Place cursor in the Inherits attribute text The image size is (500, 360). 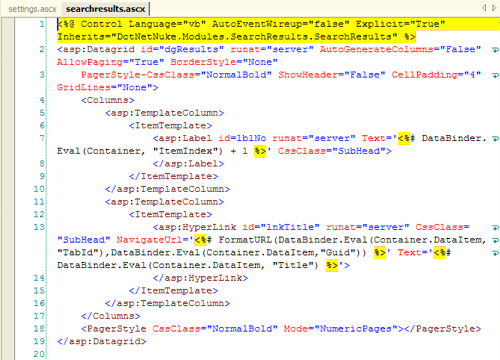click(227, 37)
